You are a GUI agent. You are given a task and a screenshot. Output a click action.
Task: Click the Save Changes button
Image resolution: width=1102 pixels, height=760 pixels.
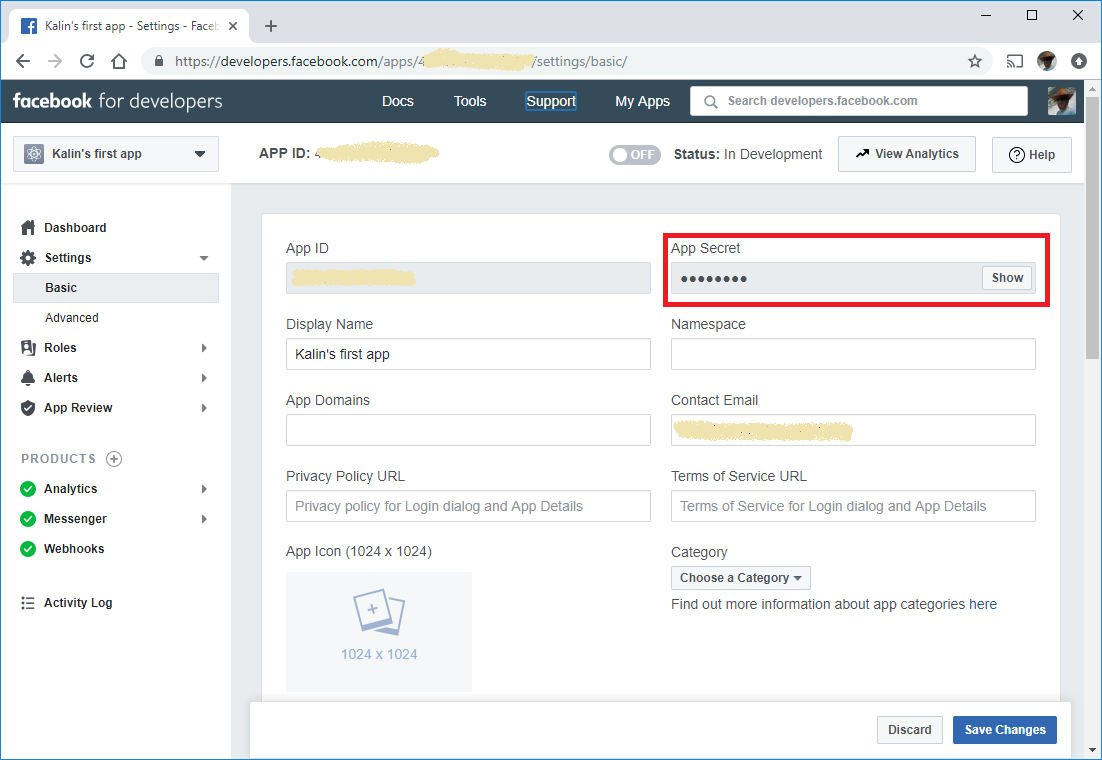click(x=1005, y=730)
